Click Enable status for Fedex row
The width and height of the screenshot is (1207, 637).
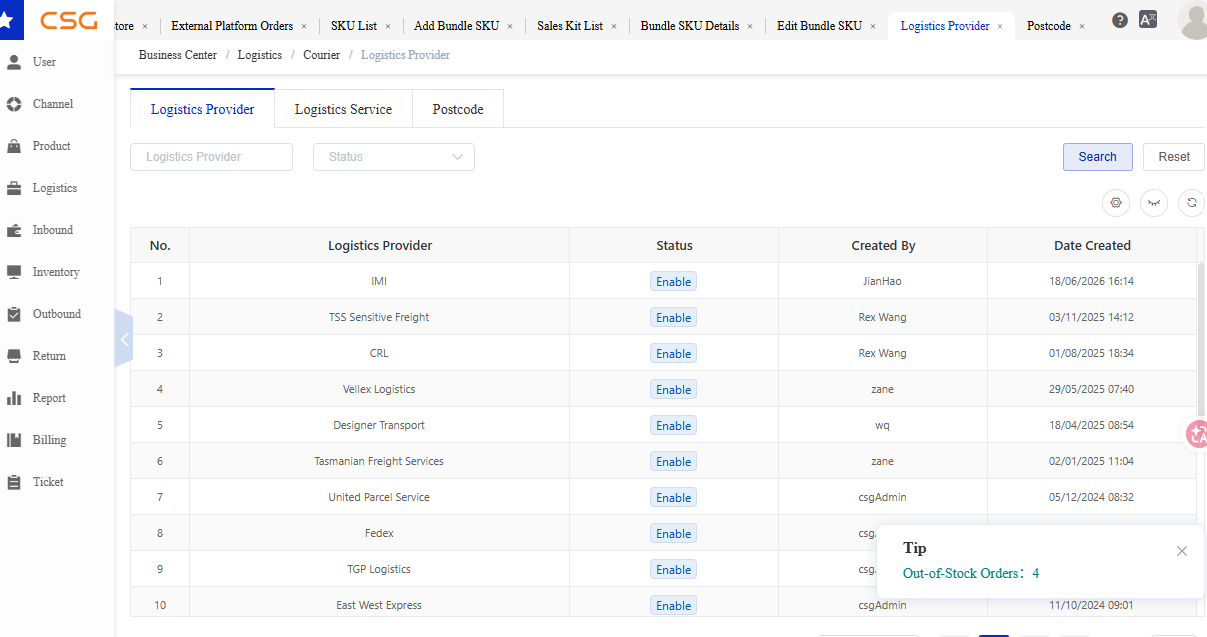click(x=673, y=533)
